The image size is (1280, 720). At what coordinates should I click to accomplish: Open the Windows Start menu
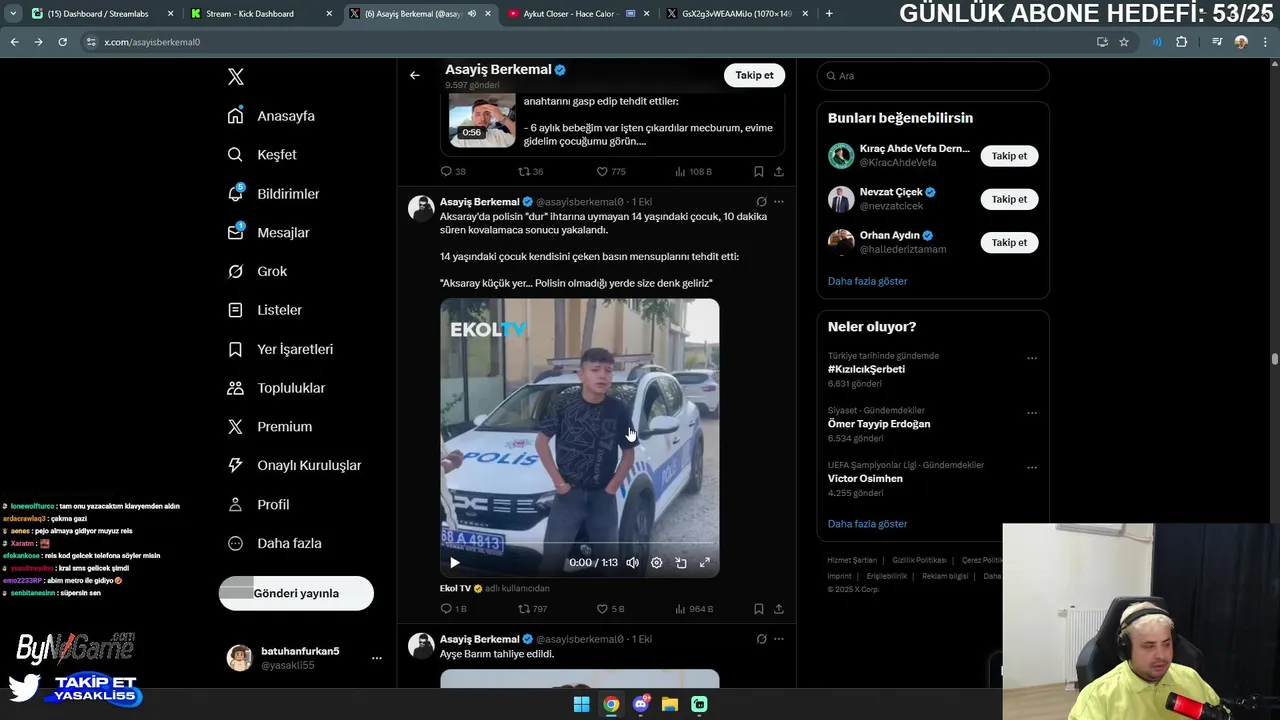point(581,704)
